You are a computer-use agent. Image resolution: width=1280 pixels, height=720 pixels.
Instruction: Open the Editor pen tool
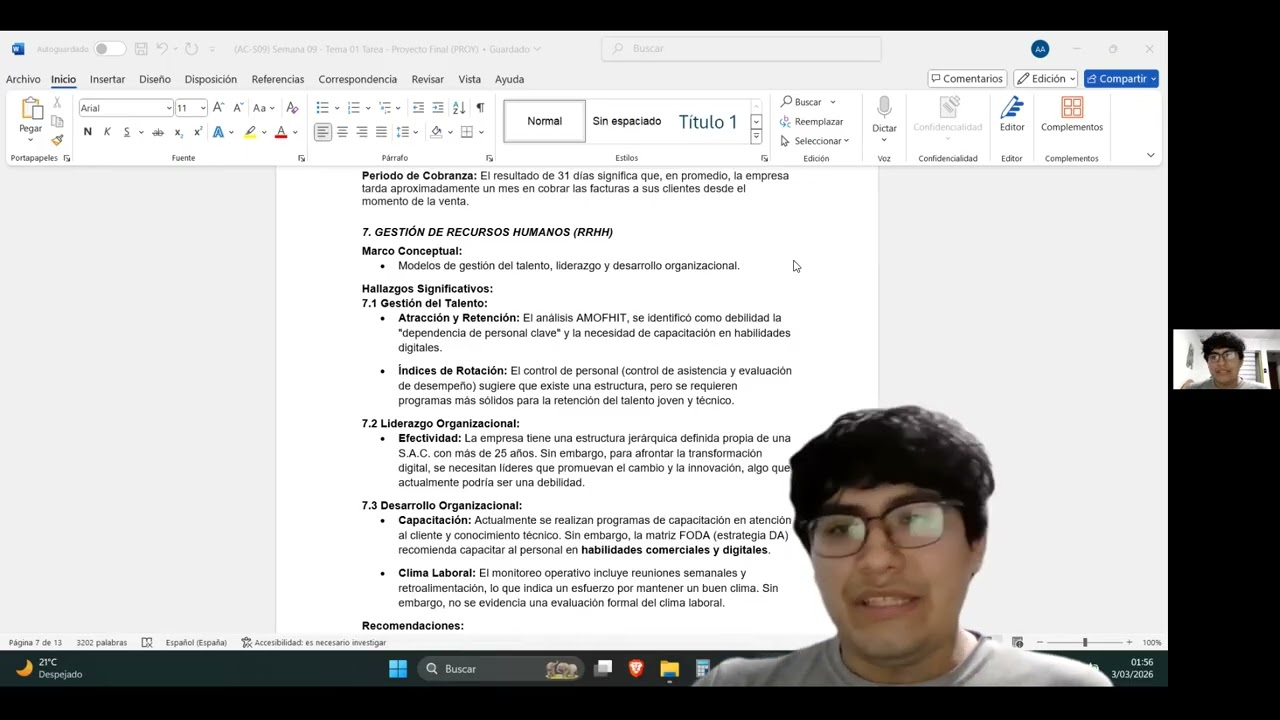point(1012,114)
